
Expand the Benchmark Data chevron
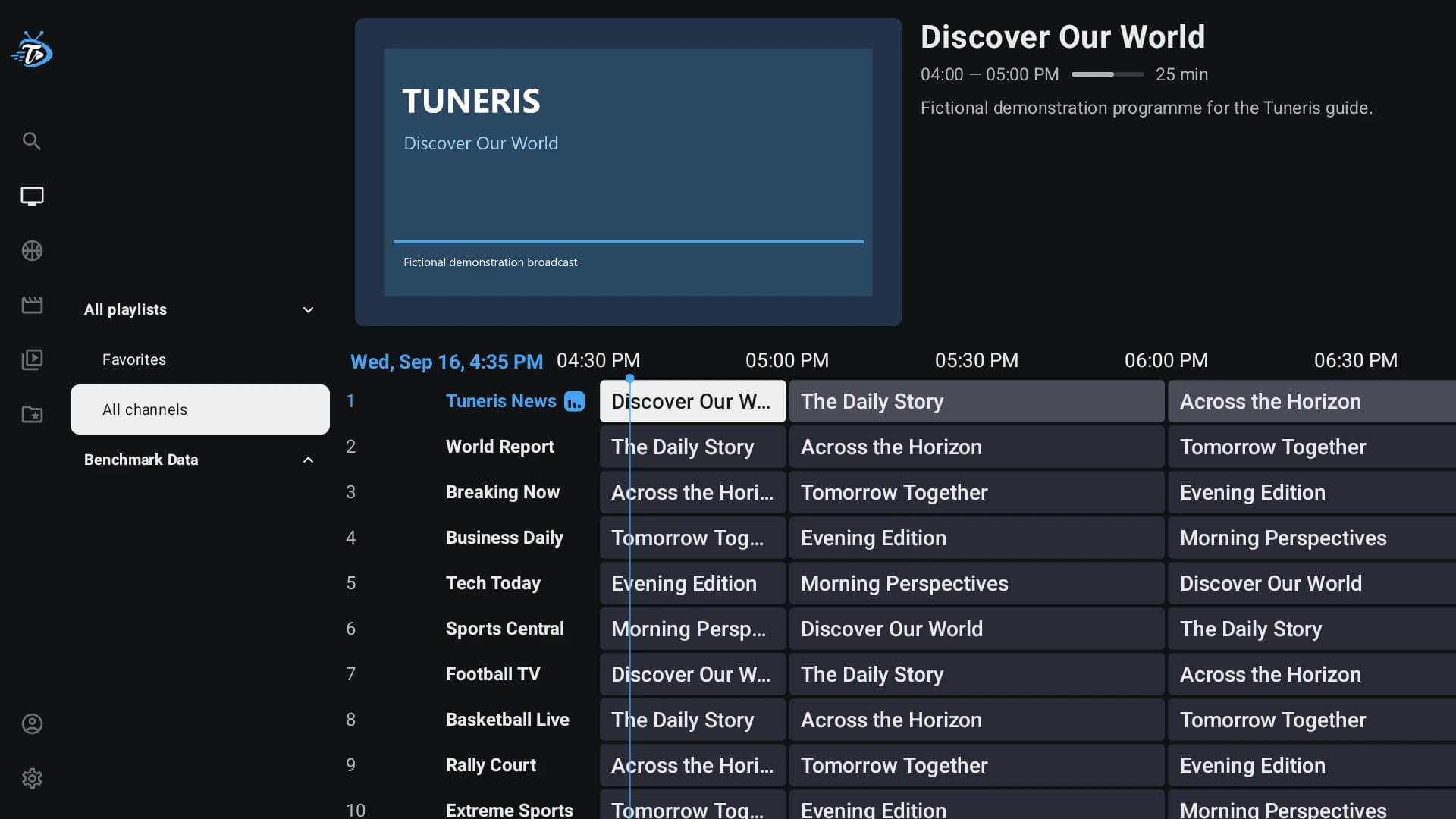click(x=308, y=460)
